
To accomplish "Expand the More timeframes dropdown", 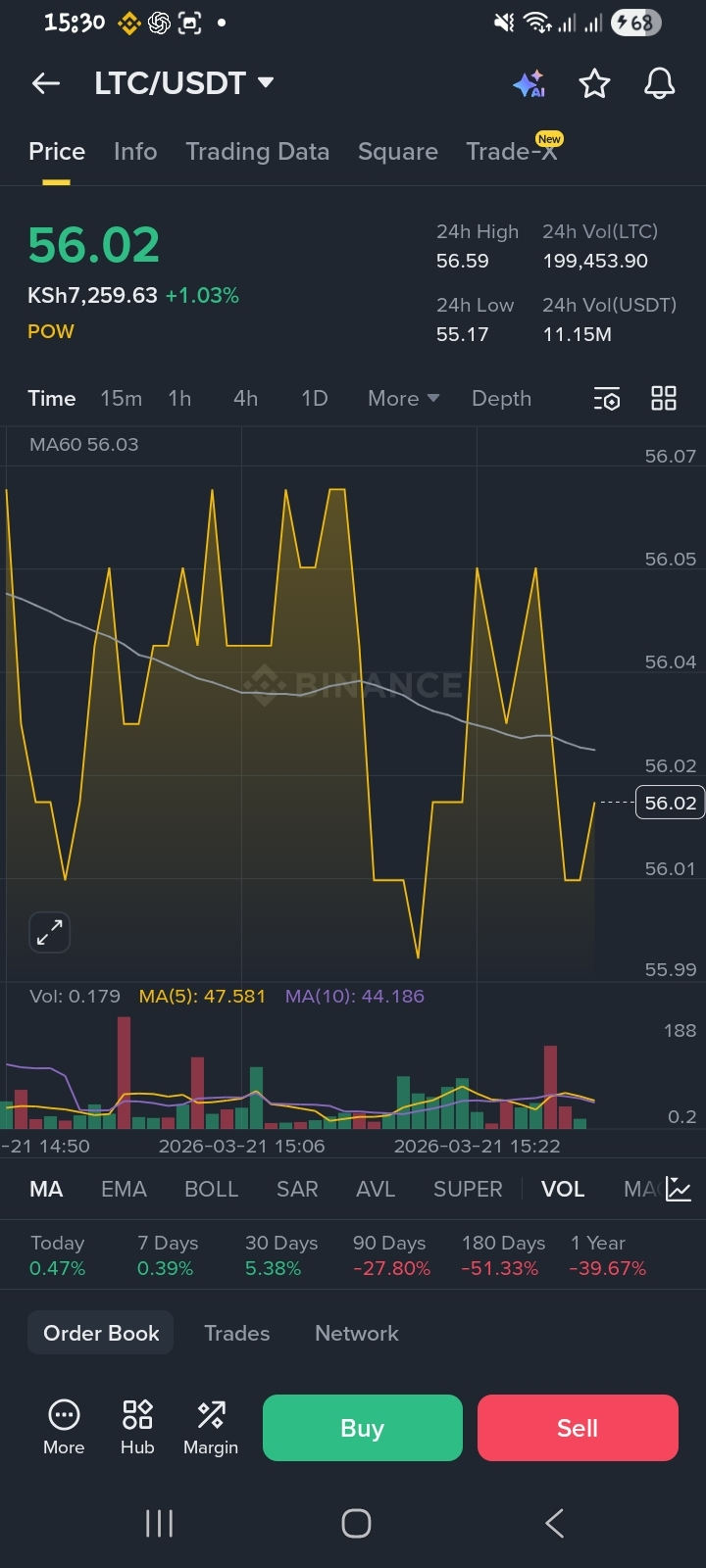I will (403, 399).
